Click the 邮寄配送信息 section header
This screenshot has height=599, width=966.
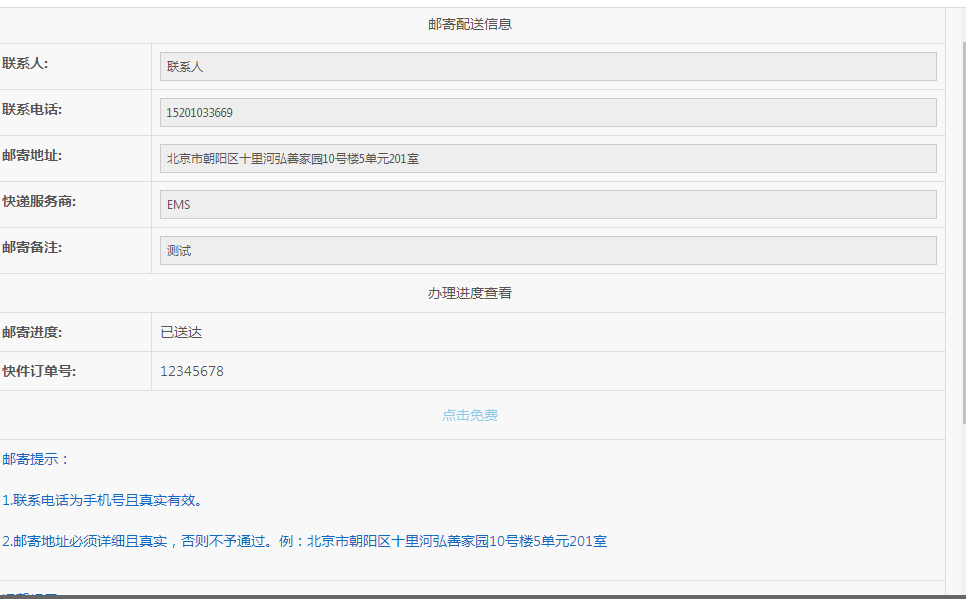470,24
